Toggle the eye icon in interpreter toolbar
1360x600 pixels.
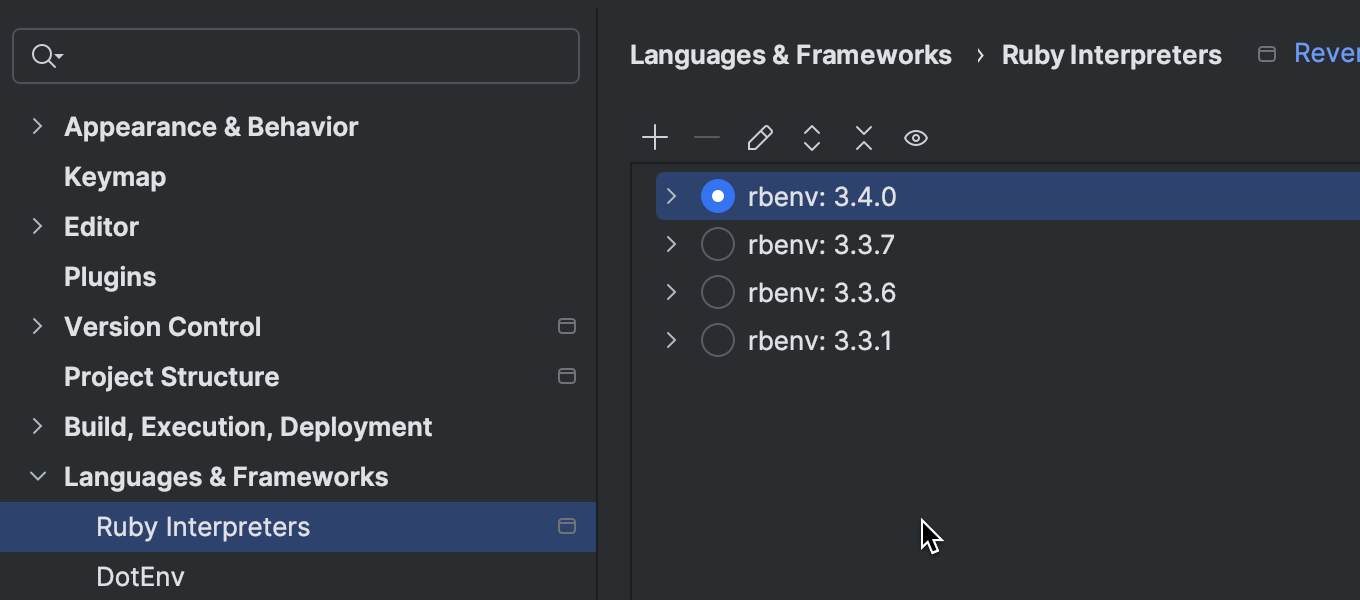click(916, 138)
